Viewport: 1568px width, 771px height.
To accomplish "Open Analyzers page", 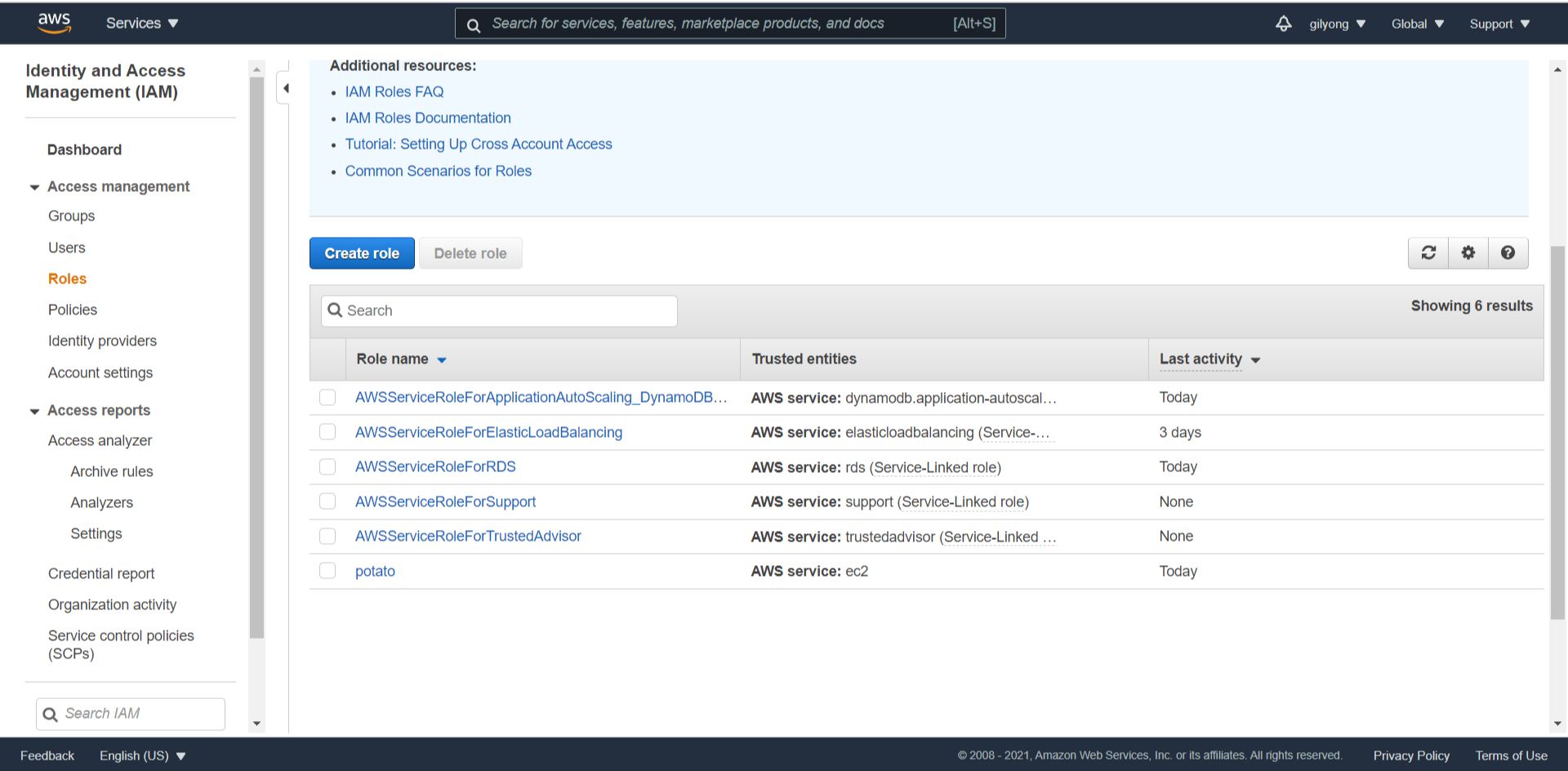I will point(101,502).
